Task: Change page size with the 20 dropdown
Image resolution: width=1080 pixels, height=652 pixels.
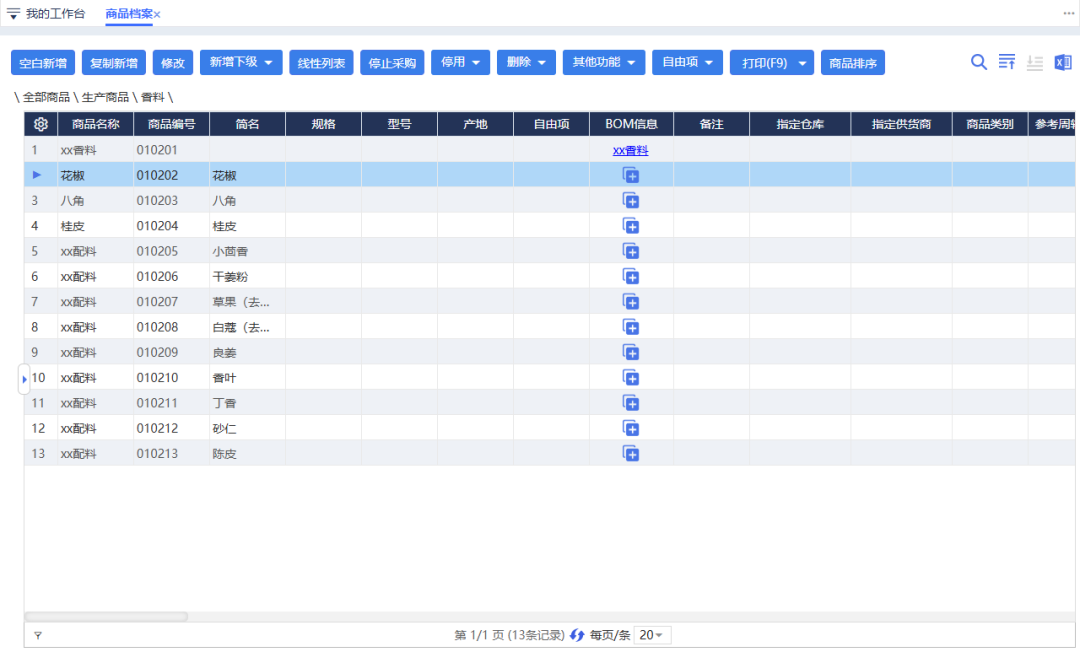Action: tap(654, 634)
